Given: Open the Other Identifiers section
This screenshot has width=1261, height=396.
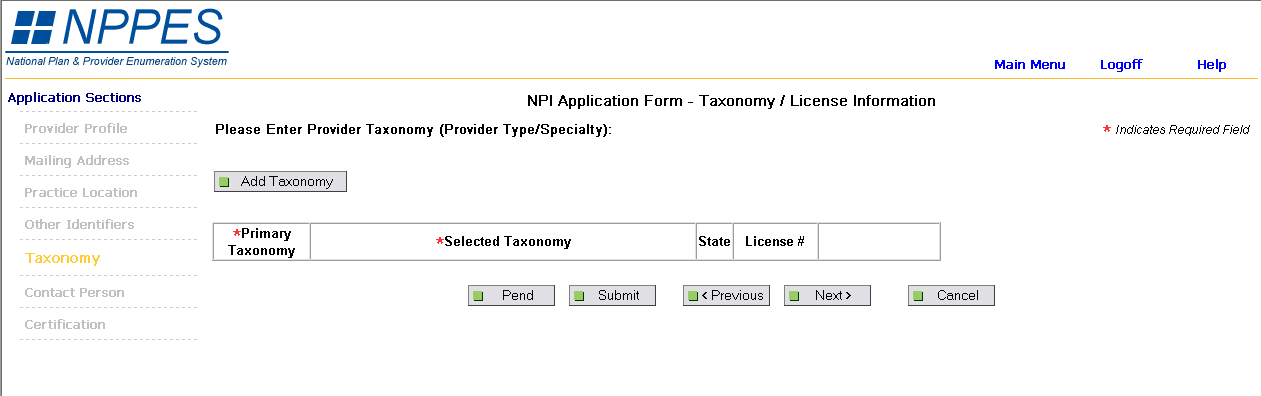Looking at the screenshot, I should tap(79, 225).
